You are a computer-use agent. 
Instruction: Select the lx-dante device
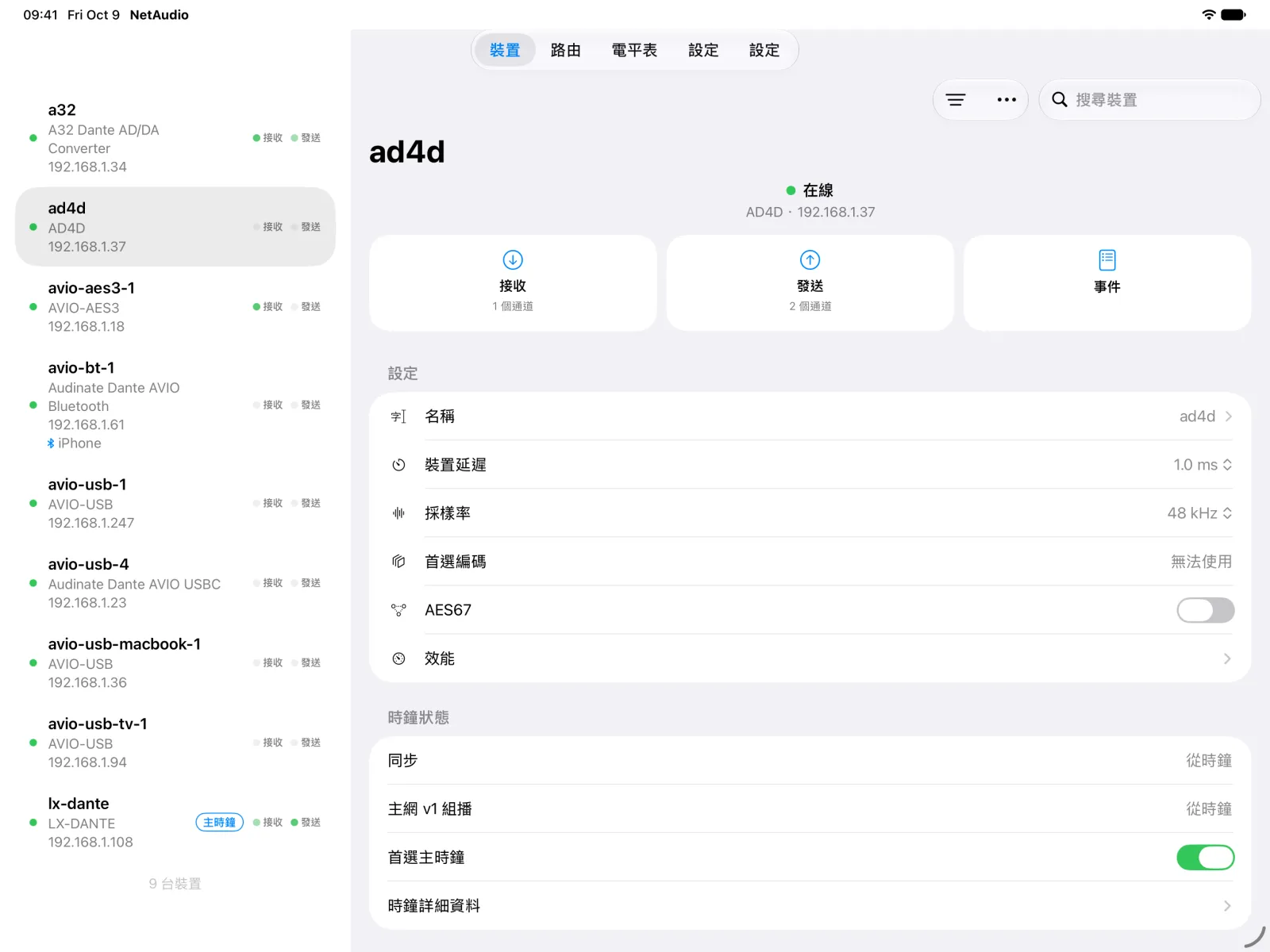click(175, 823)
